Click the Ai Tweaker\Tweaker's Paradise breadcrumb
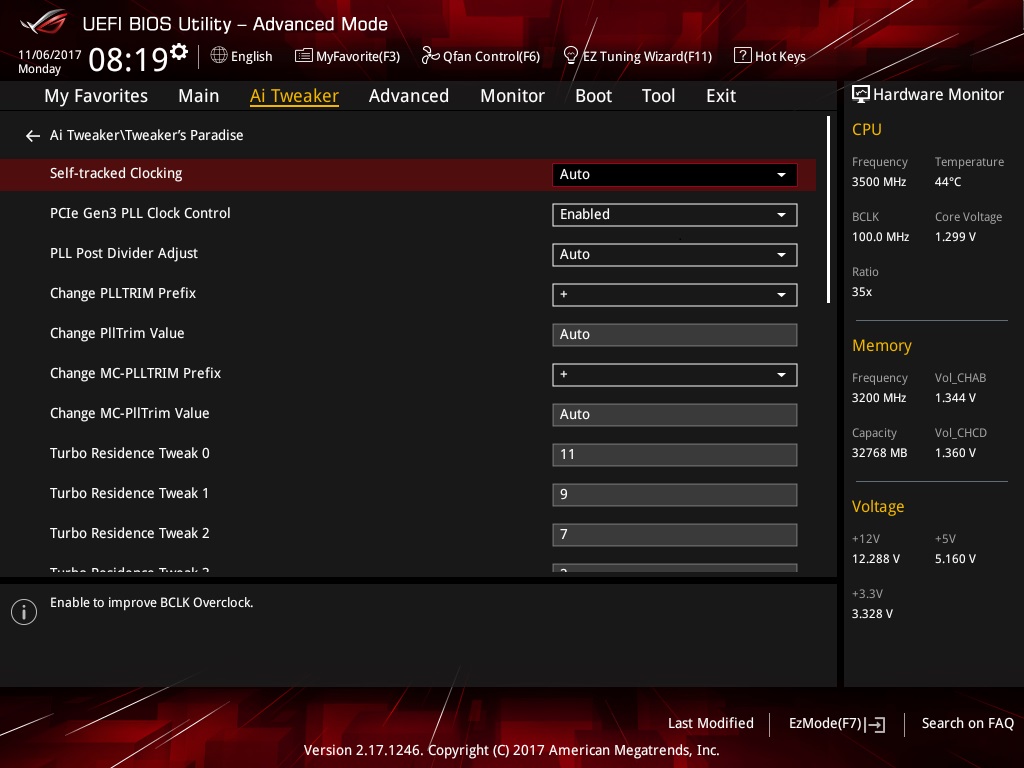This screenshot has height=768, width=1024. tap(147, 135)
